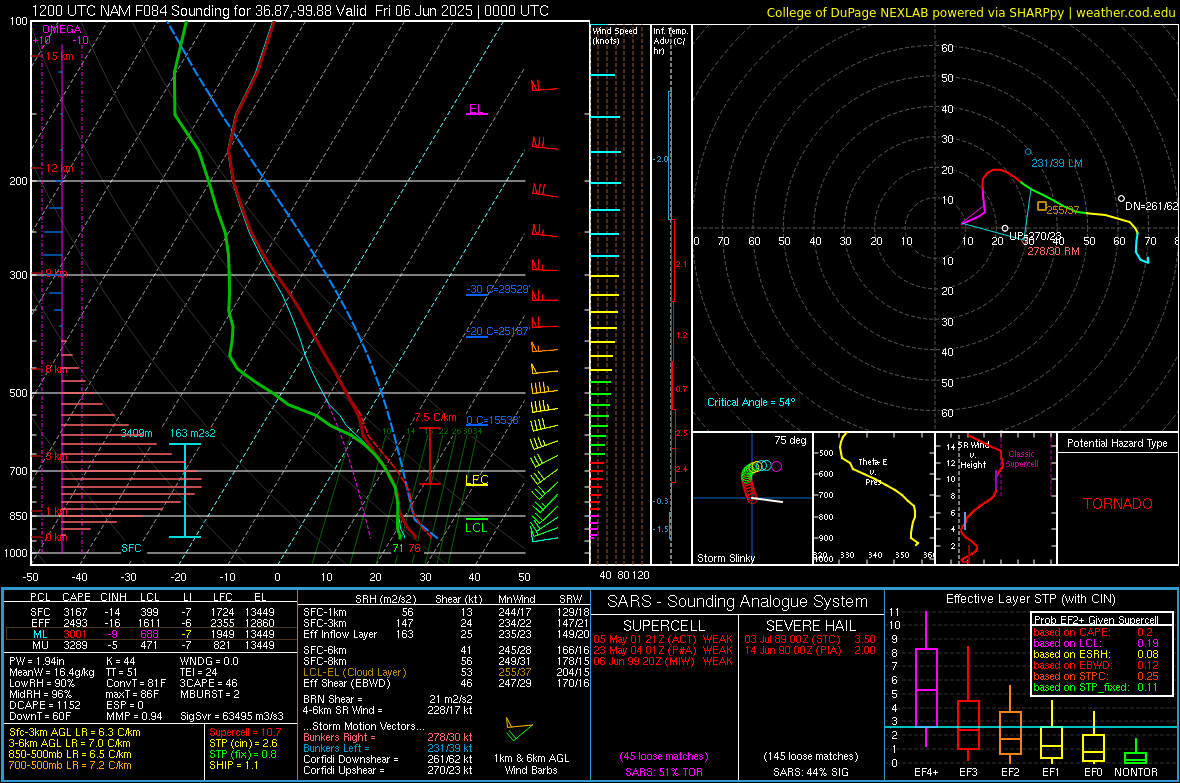The width and height of the screenshot is (1180, 783).
Task: Click the '75 deg' slinky tilt value
Action: (790, 440)
